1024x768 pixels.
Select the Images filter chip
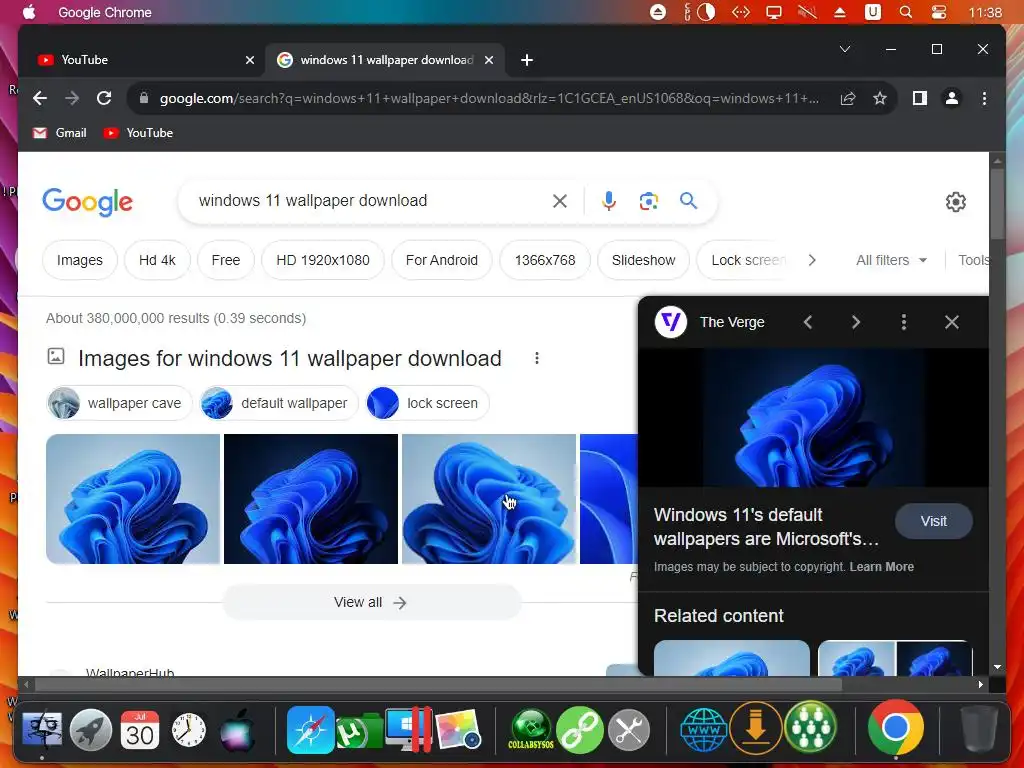tap(80, 260)
